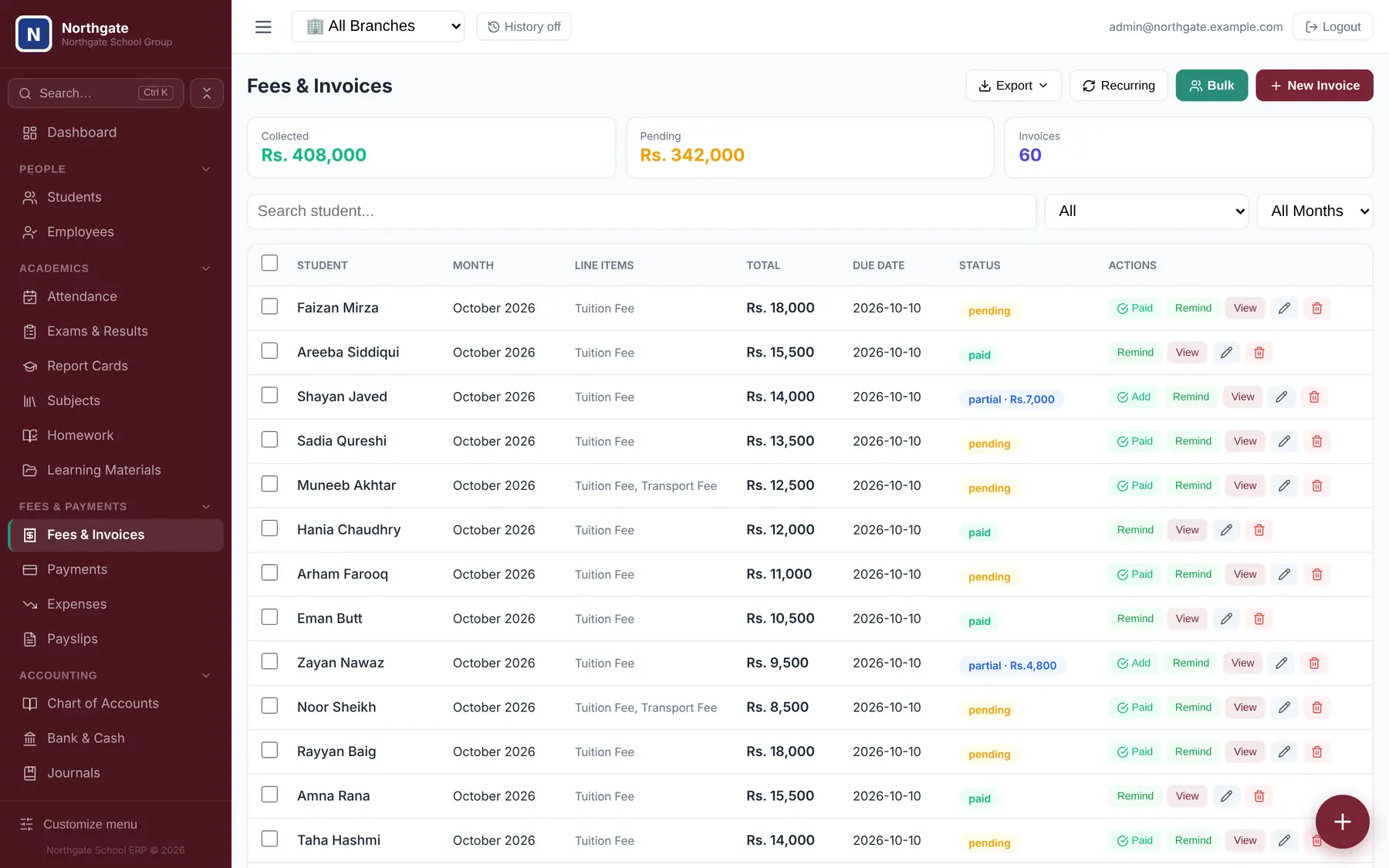
Task: Collapse sidebar search using the X icon
Action: [x=207, y=93]
